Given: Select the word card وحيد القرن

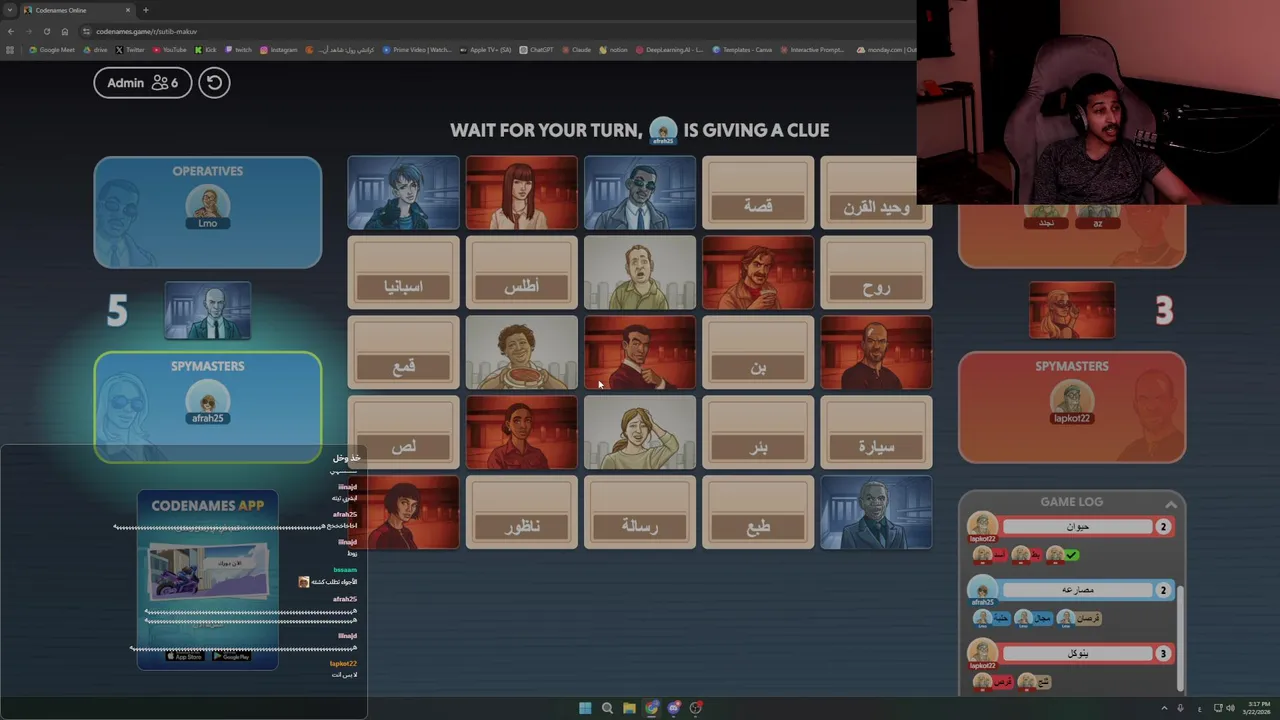Looking at the screenshot, I should 876,192.
